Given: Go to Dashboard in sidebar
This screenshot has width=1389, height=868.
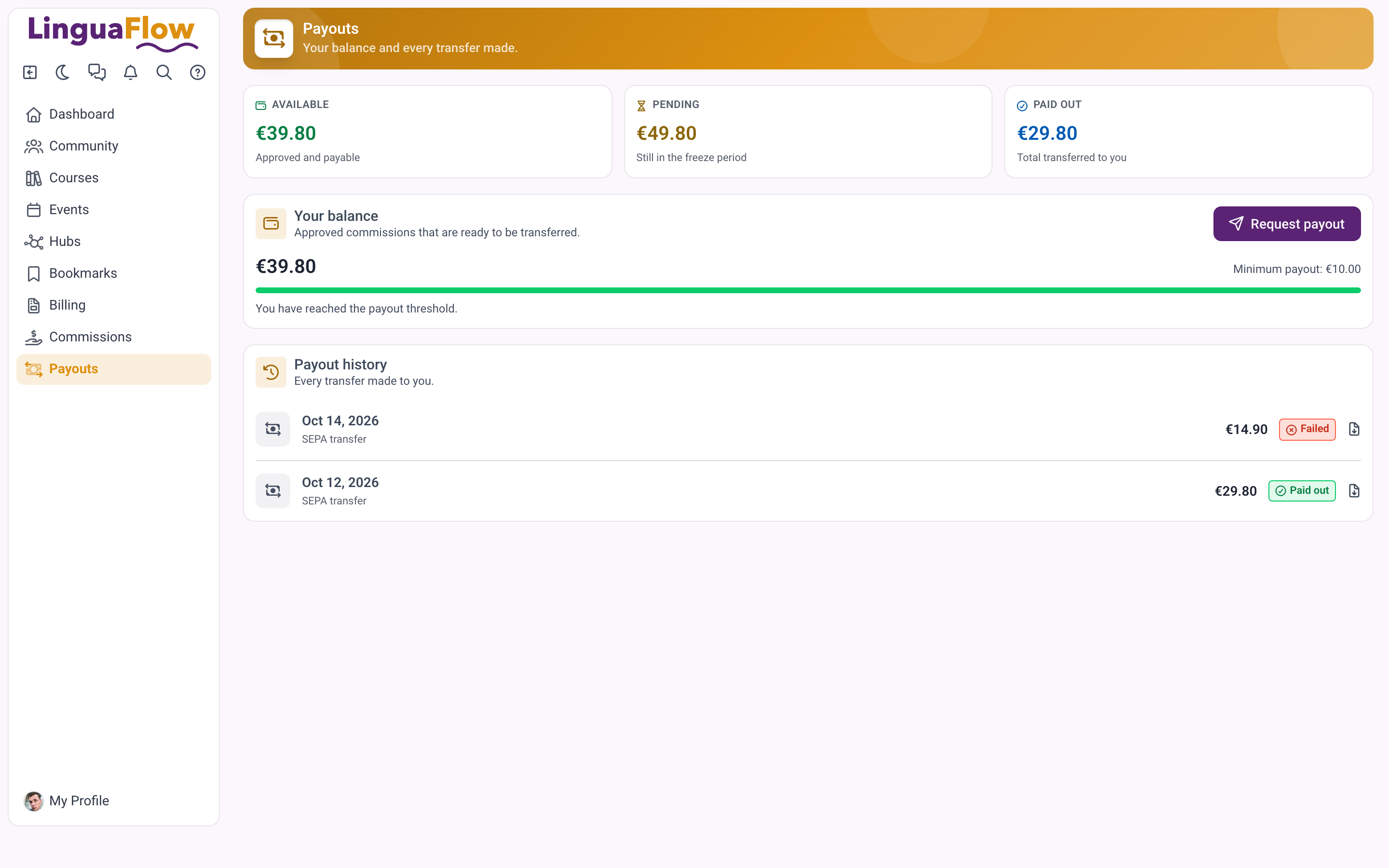Looking at the screenshot, I should tap(114, 114).
